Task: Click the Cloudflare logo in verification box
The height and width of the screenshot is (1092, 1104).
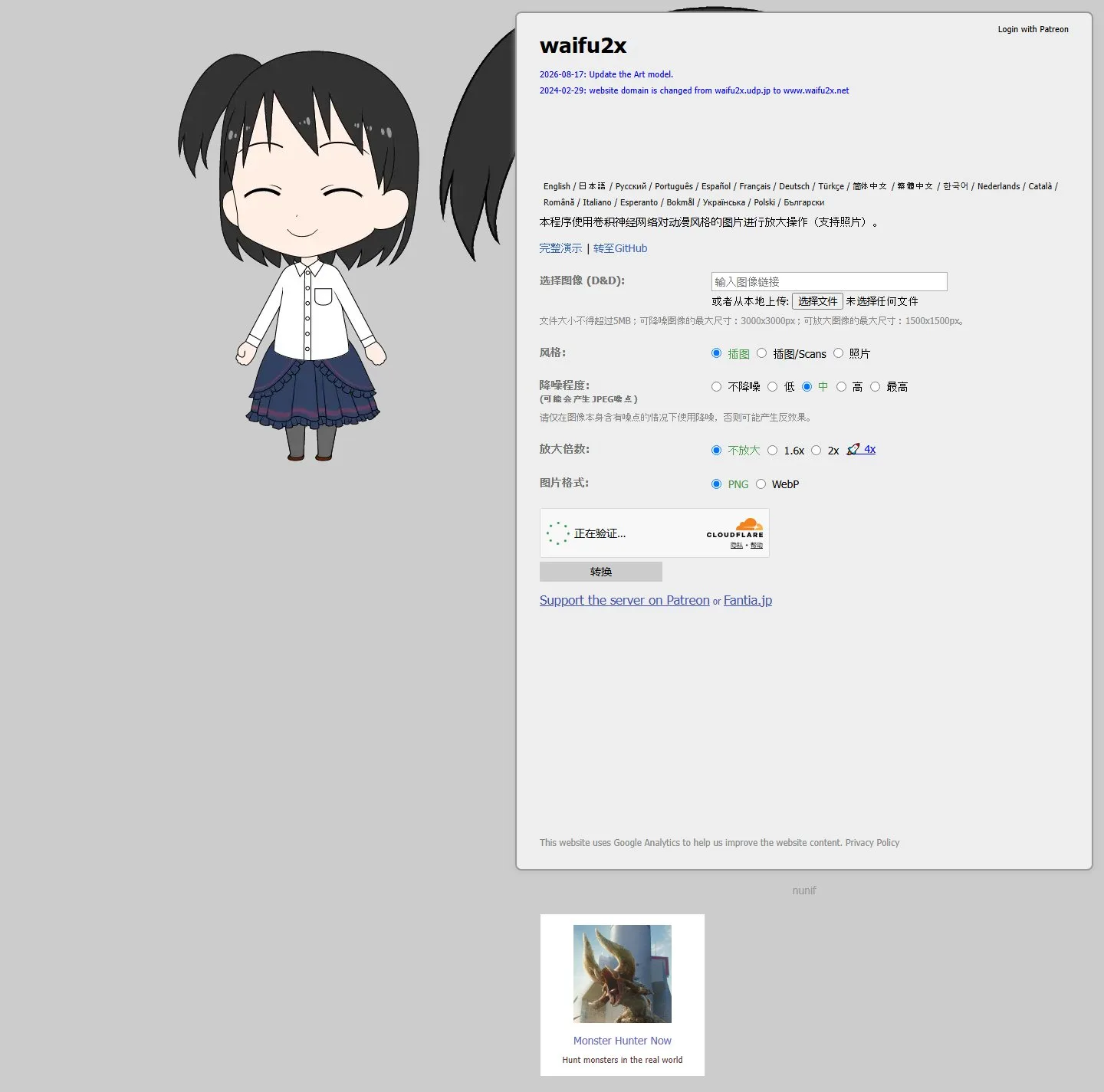Action: coord(734,528)
